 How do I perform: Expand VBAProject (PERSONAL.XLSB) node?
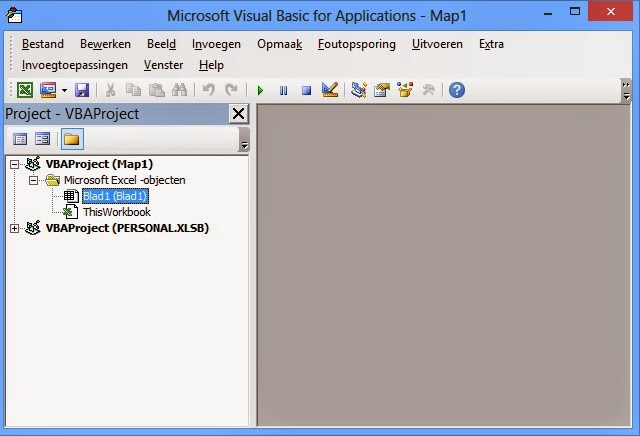pos(14,229)
